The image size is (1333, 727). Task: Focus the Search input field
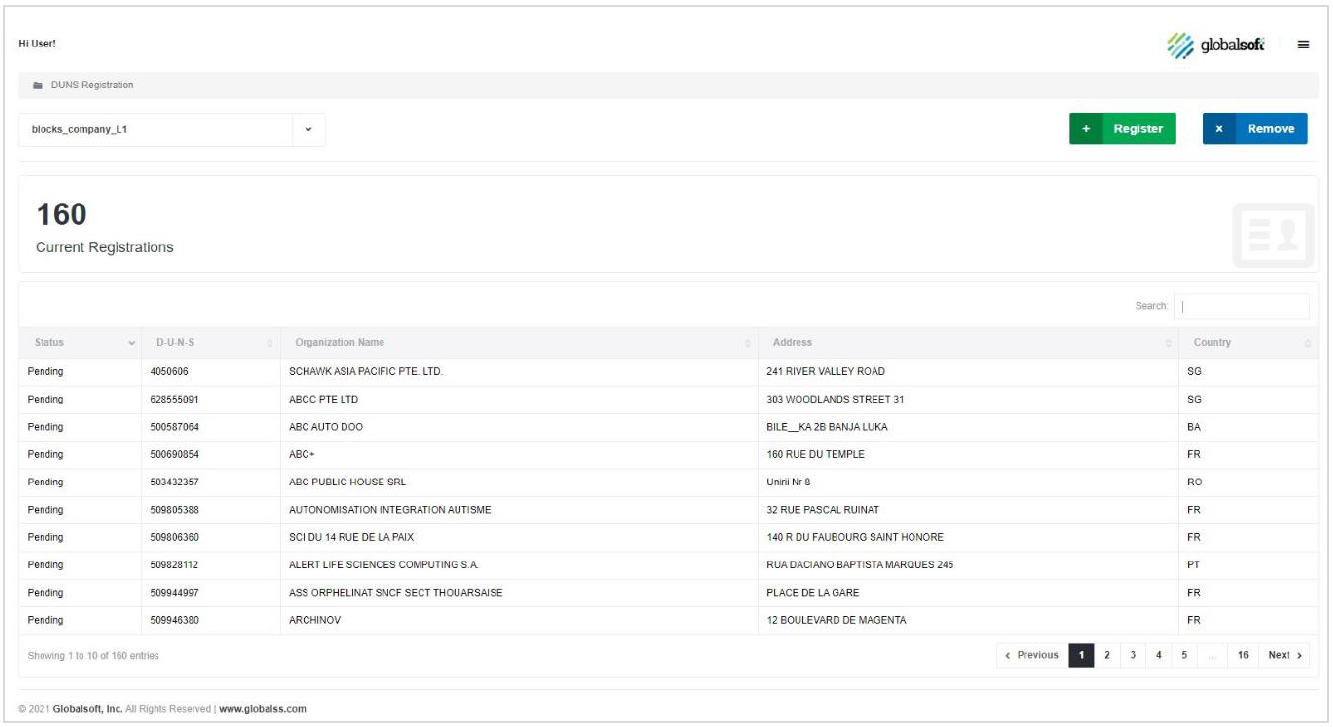pyautogui.click(x=1241, y=306)
